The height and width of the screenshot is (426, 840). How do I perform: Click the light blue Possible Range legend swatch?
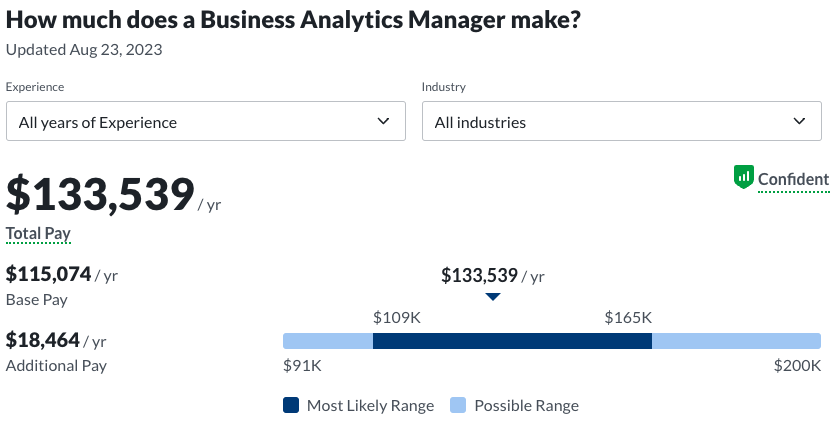click(x=458, y=405)
